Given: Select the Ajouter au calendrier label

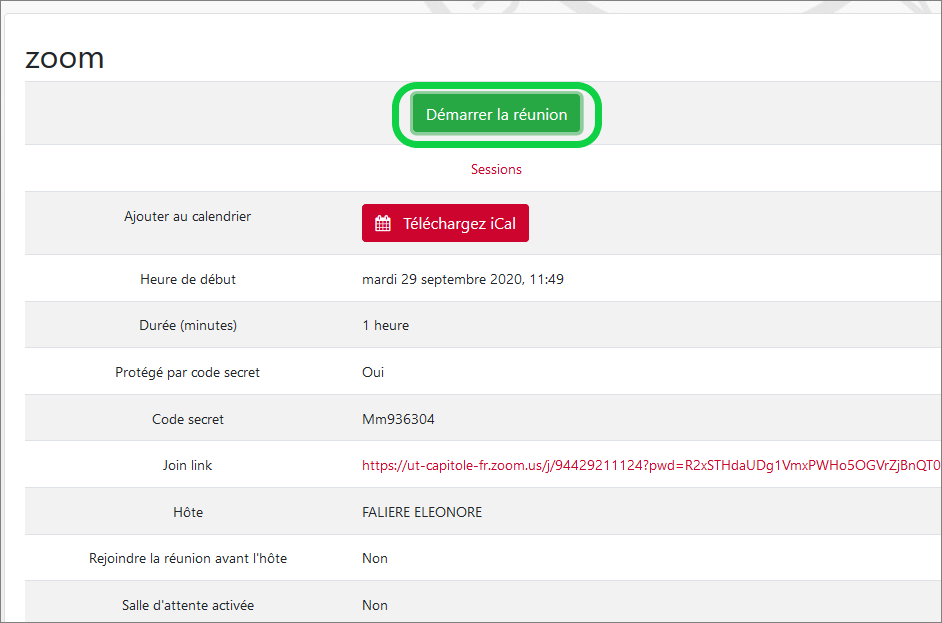Looking at the screenshot, I should click(x=187, y=216).
